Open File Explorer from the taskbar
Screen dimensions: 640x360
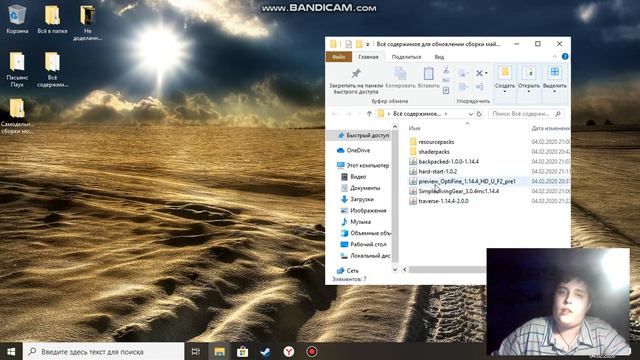219,351
